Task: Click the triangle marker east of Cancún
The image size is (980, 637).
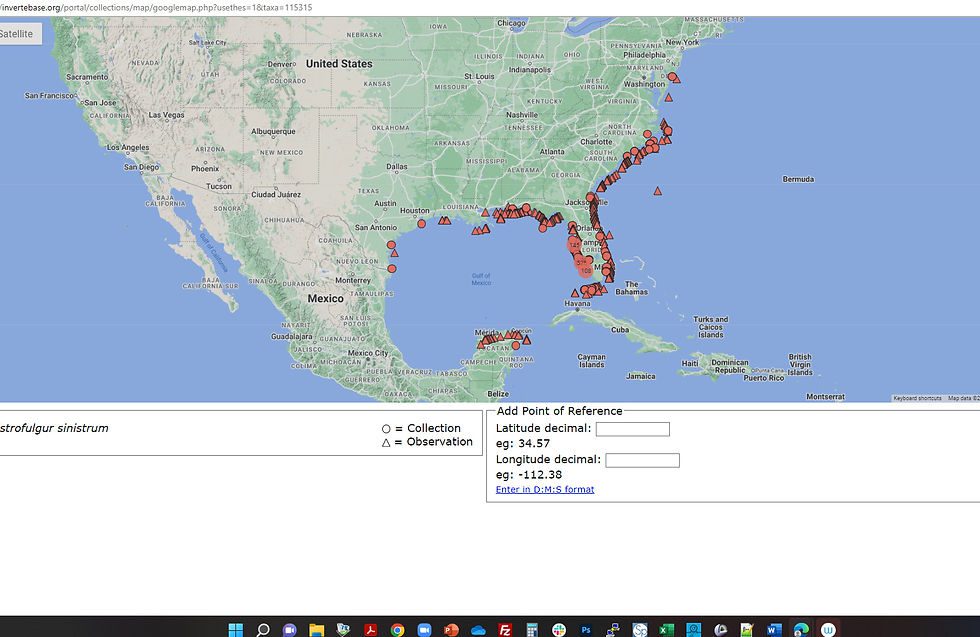Action: click(527, 340)
